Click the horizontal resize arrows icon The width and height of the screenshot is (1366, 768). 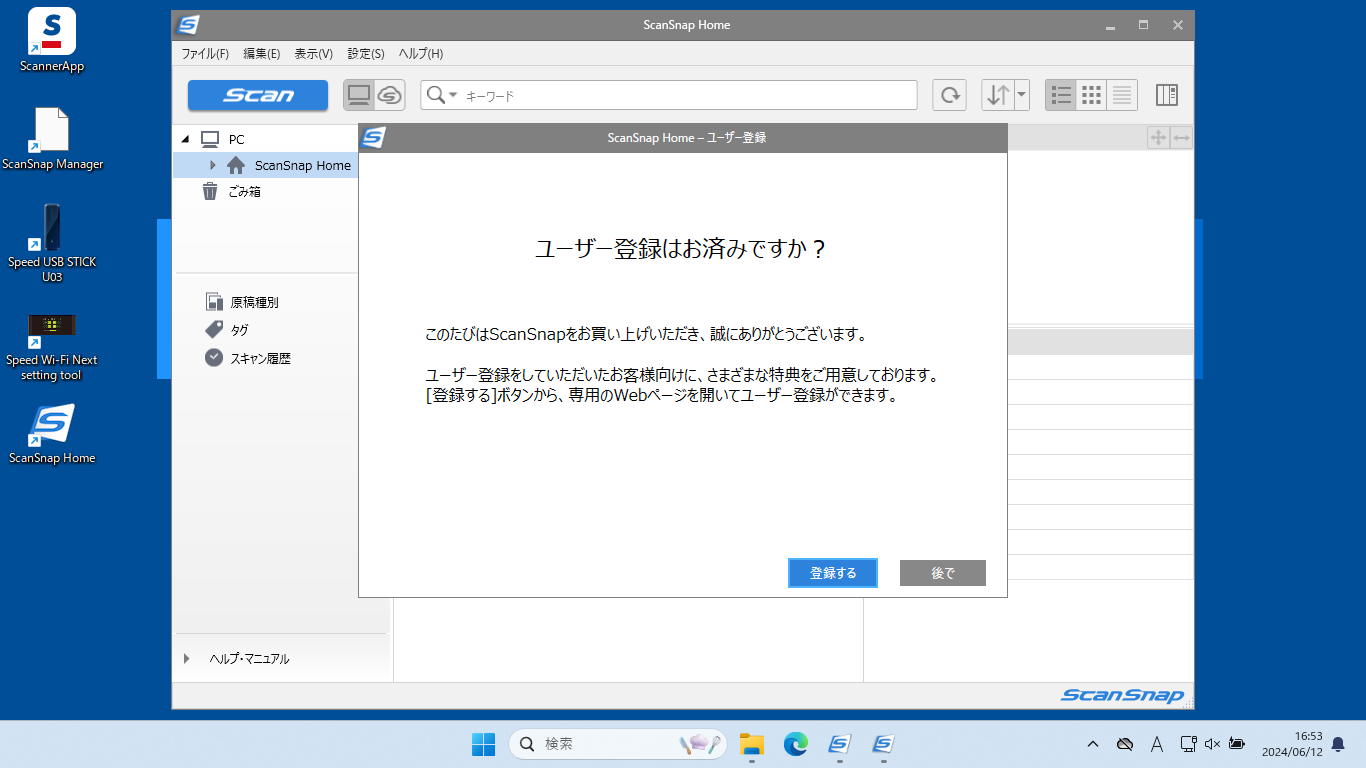[x=1181, y=138]
